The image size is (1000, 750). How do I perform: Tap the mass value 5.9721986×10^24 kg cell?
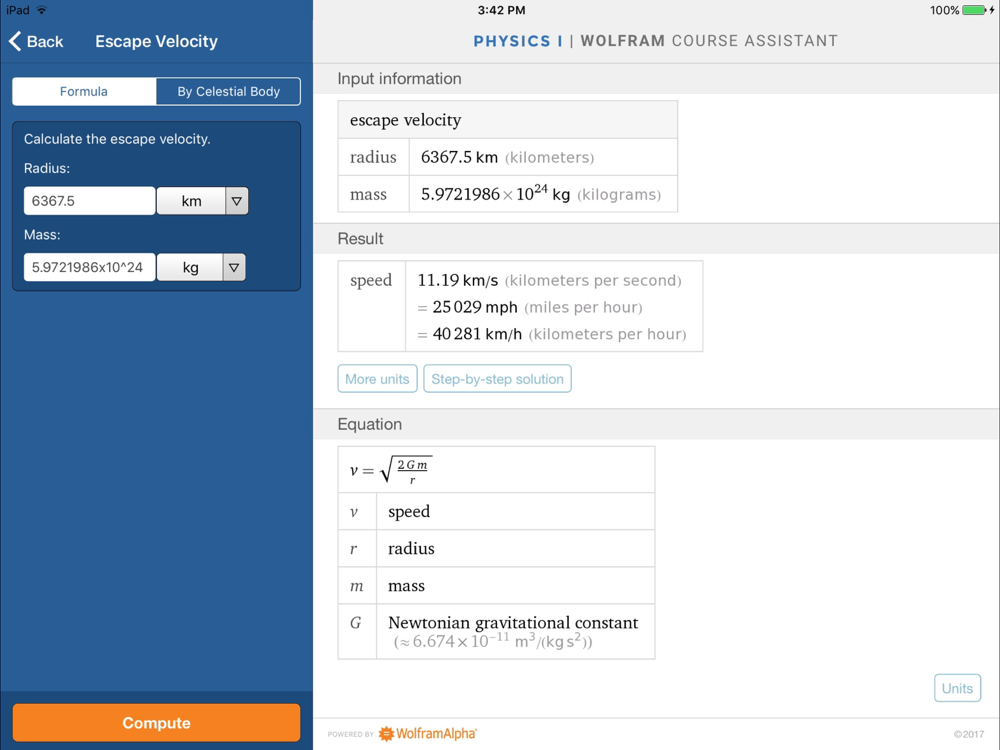tap(543, 194)
